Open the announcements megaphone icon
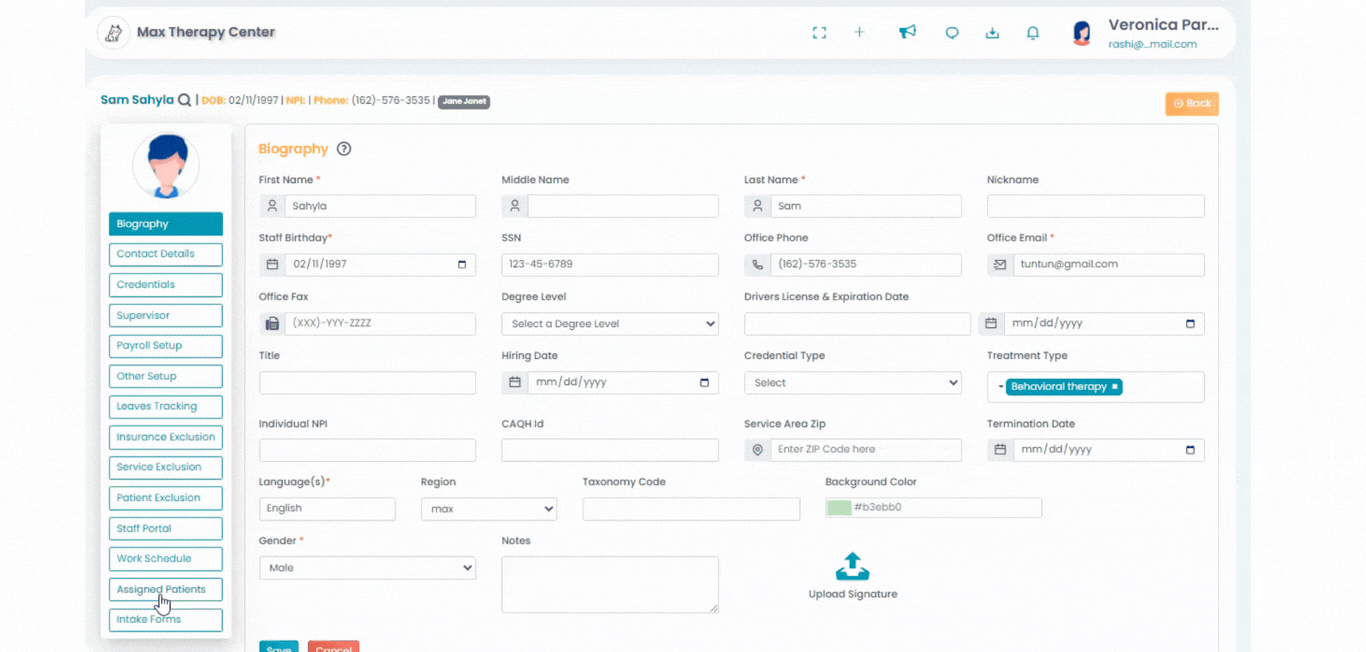1366x652 pixels. [x=907, y=32]
